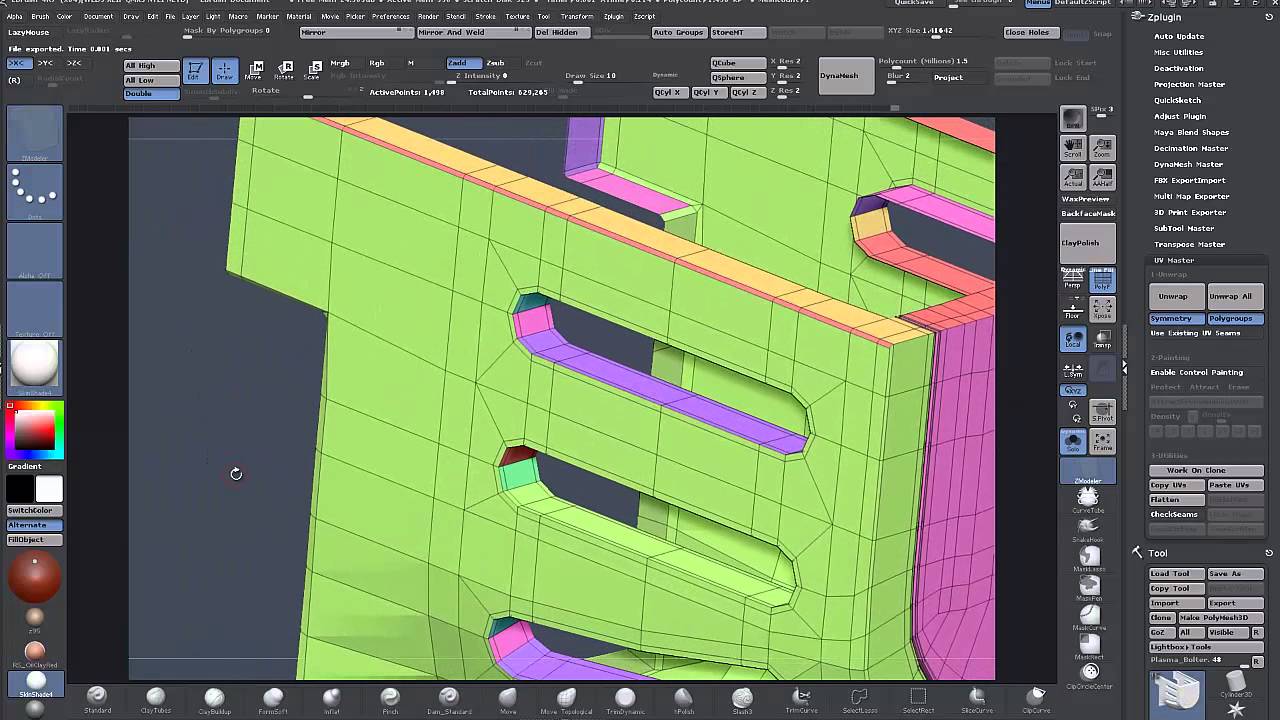
Task: Expand the SubTool Master section
Action: point(1184,228)
